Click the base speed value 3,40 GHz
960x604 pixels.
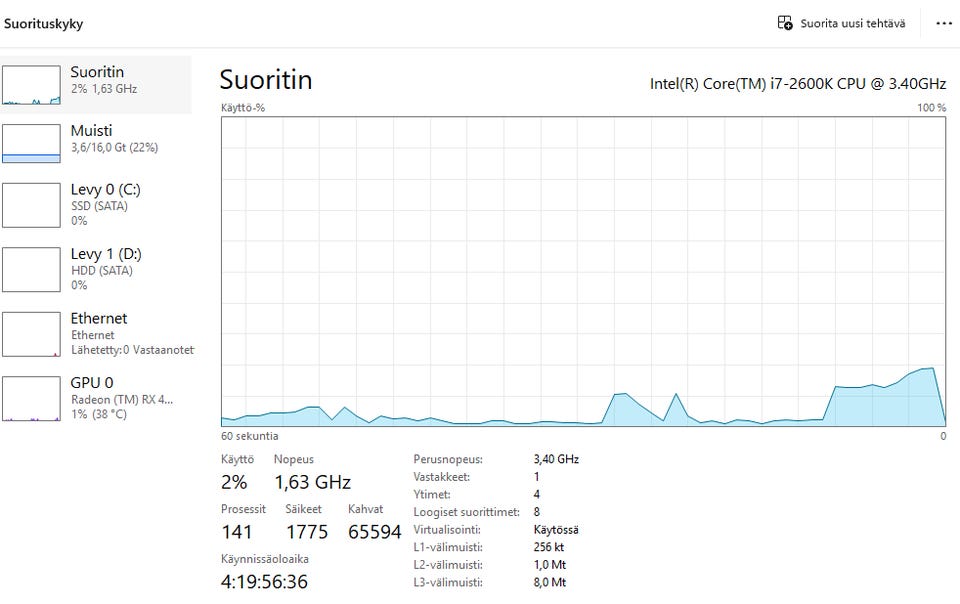pyautogui.click(x=556, y=459)
